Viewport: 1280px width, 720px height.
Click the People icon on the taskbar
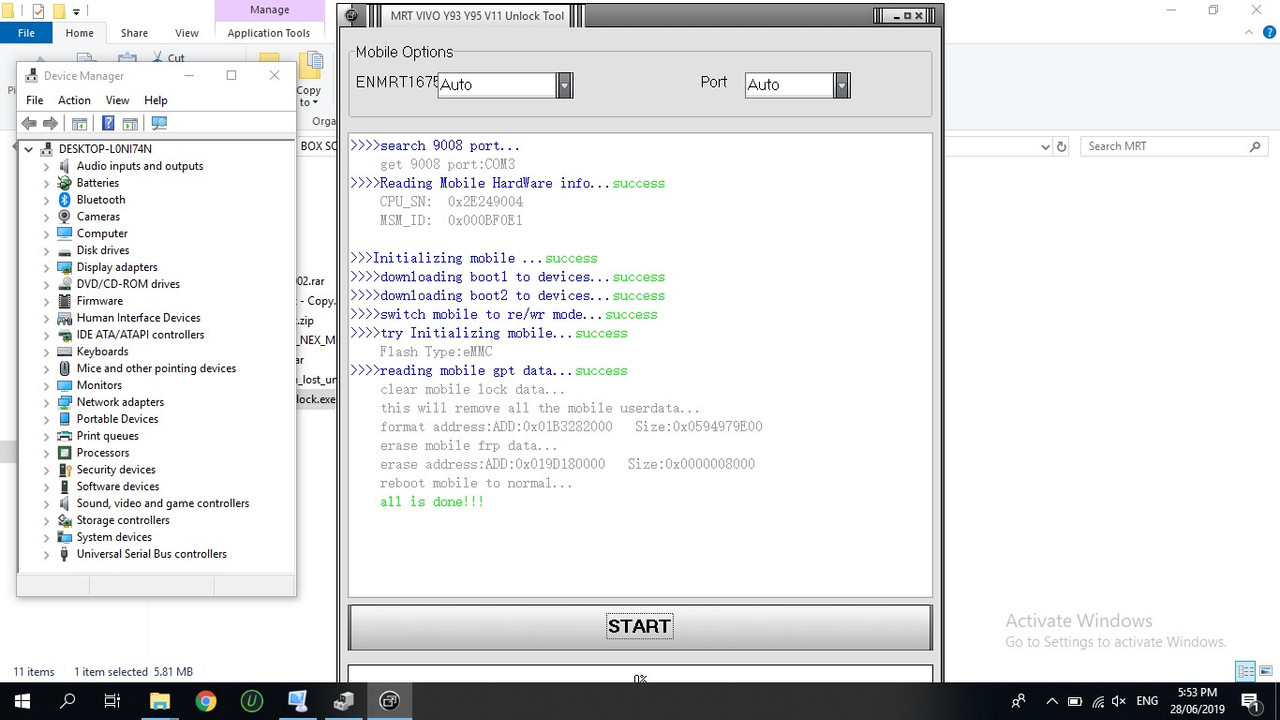pyautogui.click(x=1018, y=702)
